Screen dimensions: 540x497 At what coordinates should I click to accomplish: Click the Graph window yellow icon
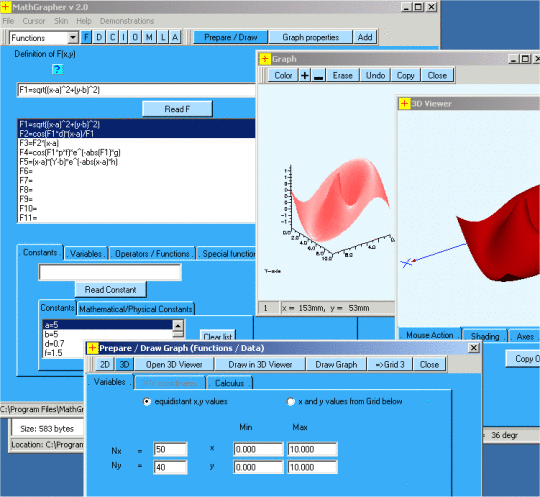pos(264,59)
